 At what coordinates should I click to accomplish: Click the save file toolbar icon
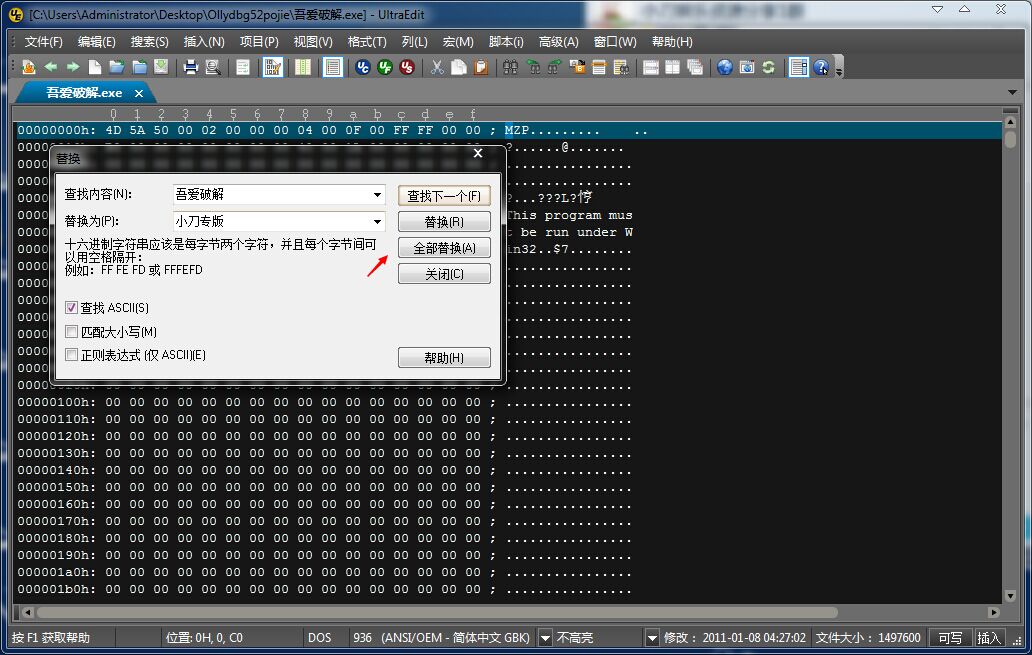click(x=161, y=67)
